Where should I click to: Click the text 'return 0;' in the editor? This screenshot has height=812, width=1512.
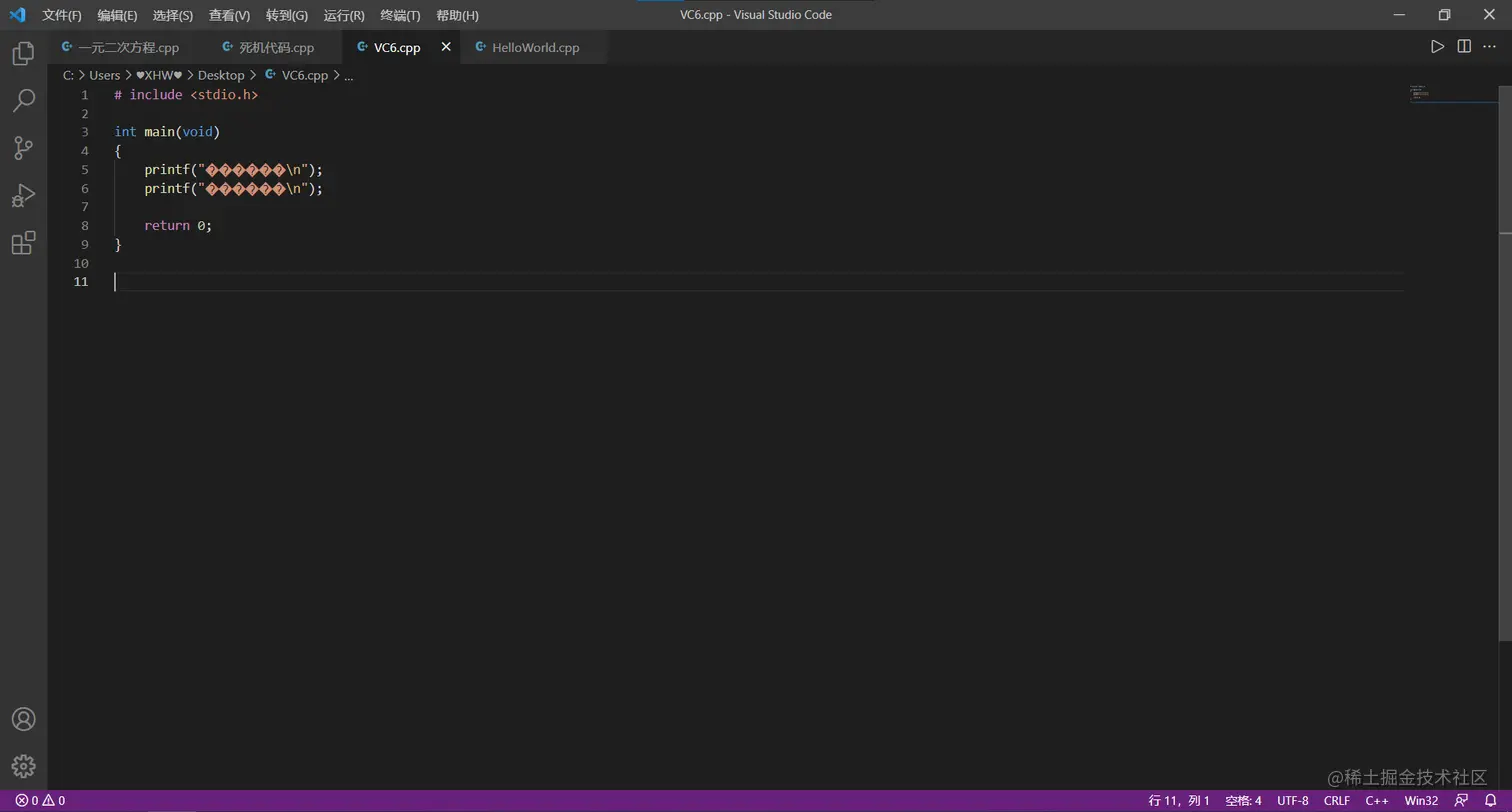tap(178, 226)
